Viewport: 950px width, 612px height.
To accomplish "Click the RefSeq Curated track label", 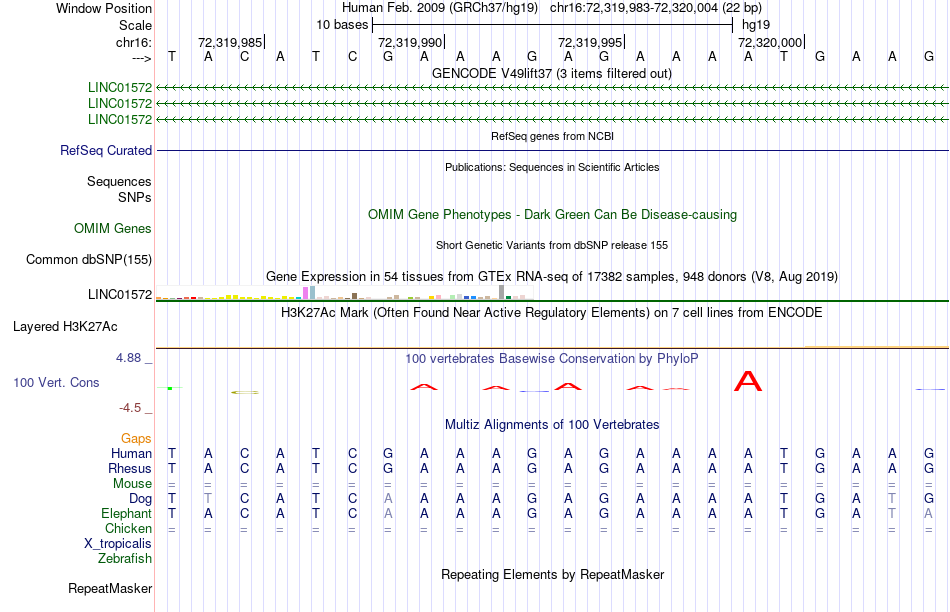I will [106, 150].
